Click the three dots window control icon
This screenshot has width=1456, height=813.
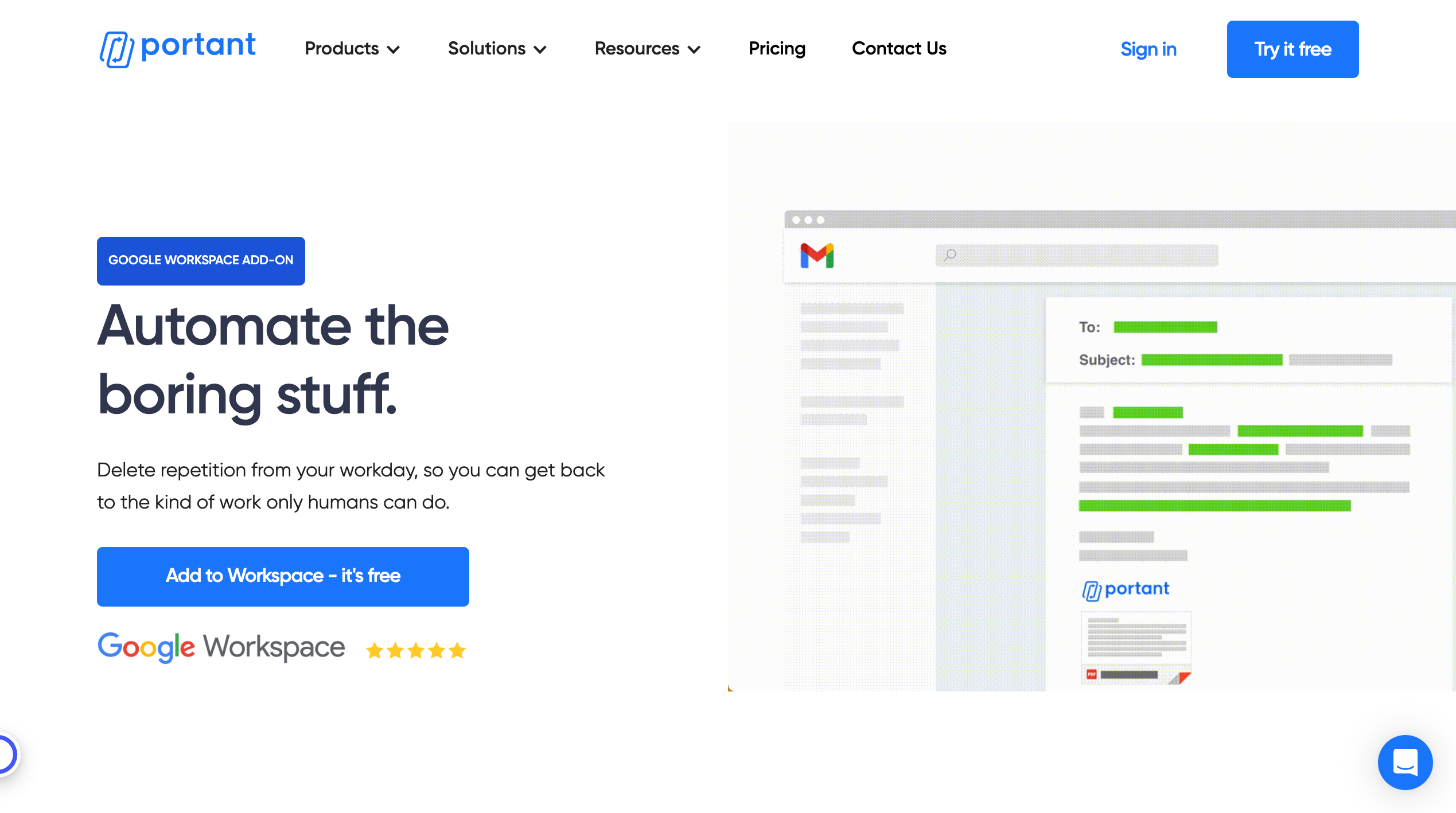808,219
